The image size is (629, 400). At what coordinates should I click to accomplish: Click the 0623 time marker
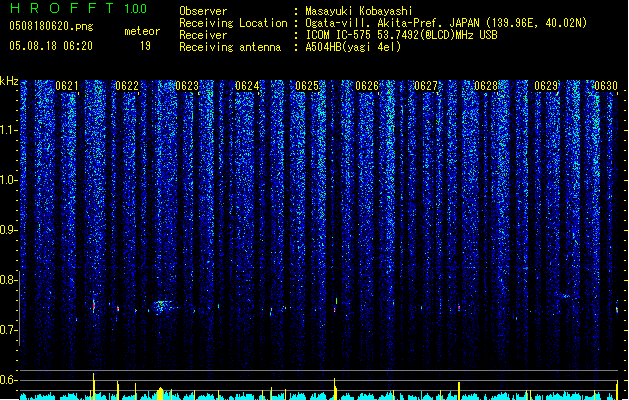[187, 86]
